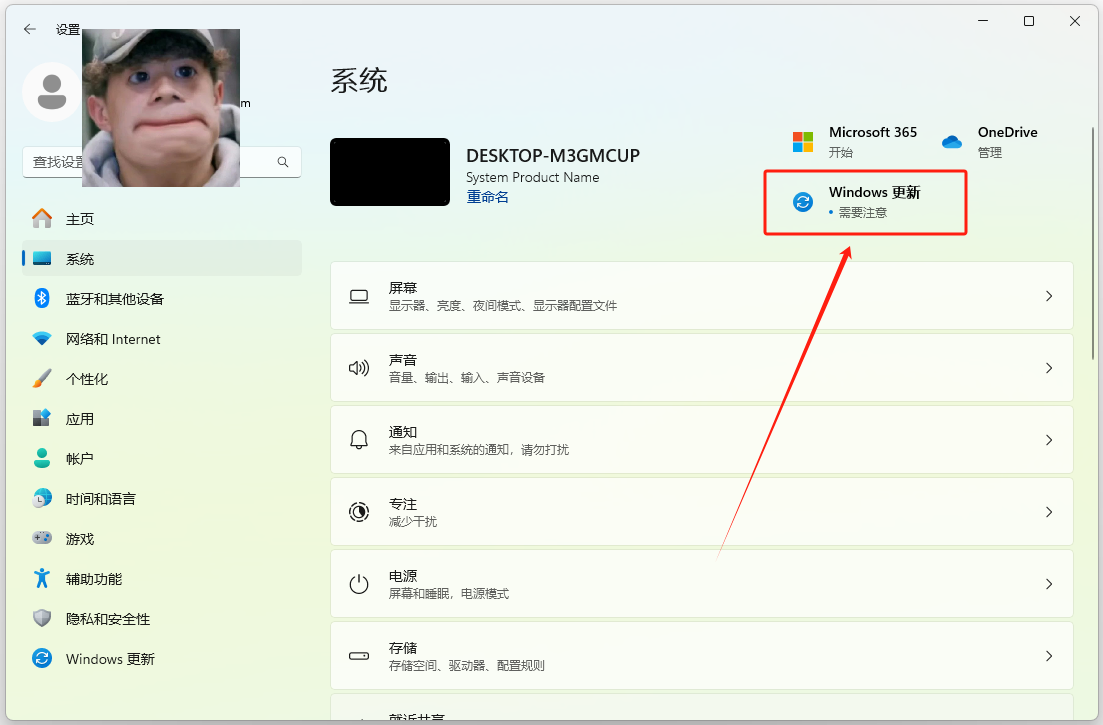The width and height of the screenshot is (1103, 725).
Task: Click the user account avatar icon
Action: click(51, 92)
